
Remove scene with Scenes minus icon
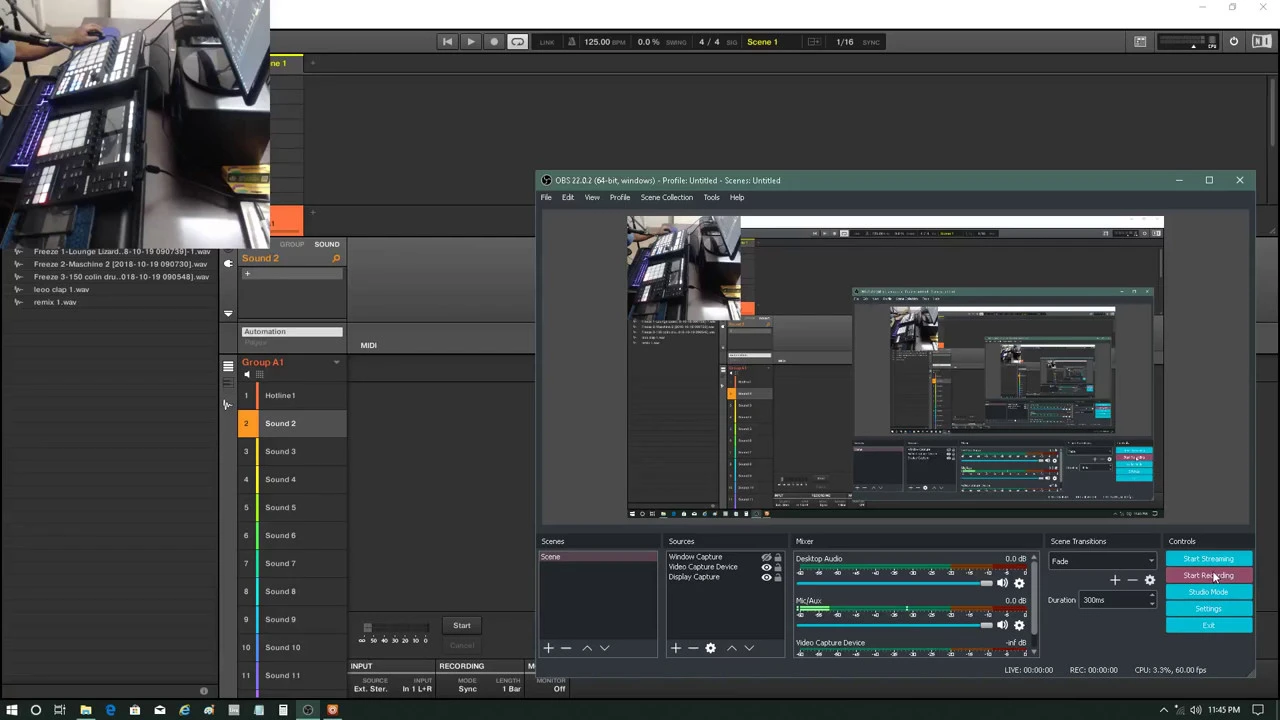click(x=566, y=648)
